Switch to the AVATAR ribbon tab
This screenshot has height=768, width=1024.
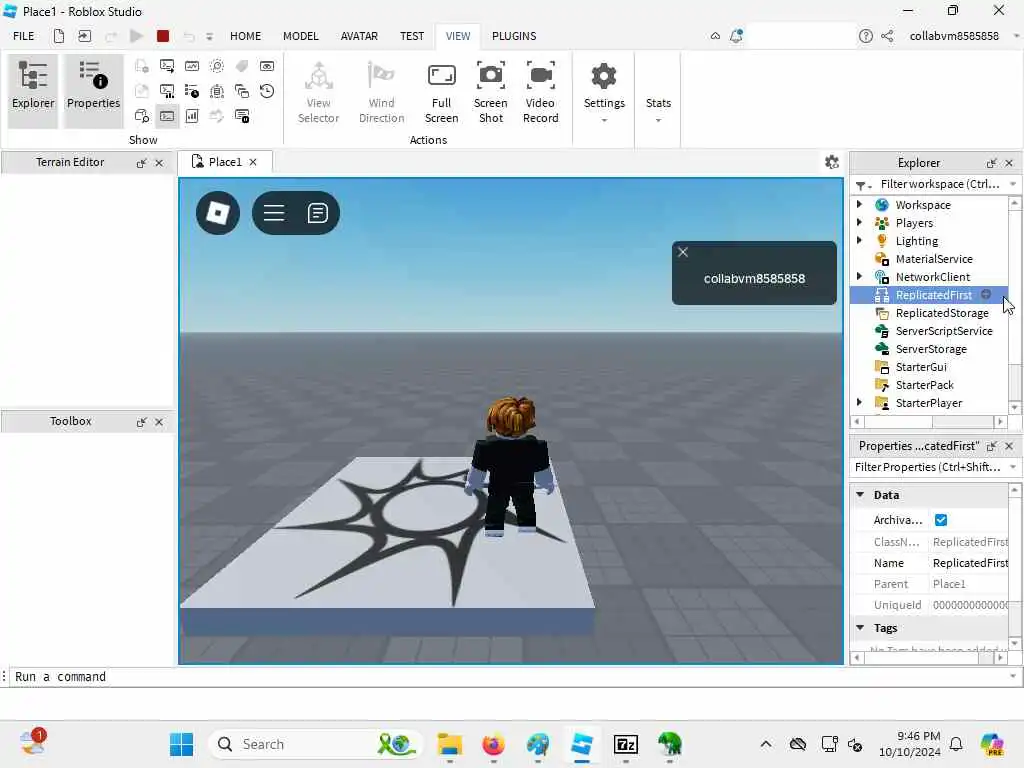click(x=359, y=36)
